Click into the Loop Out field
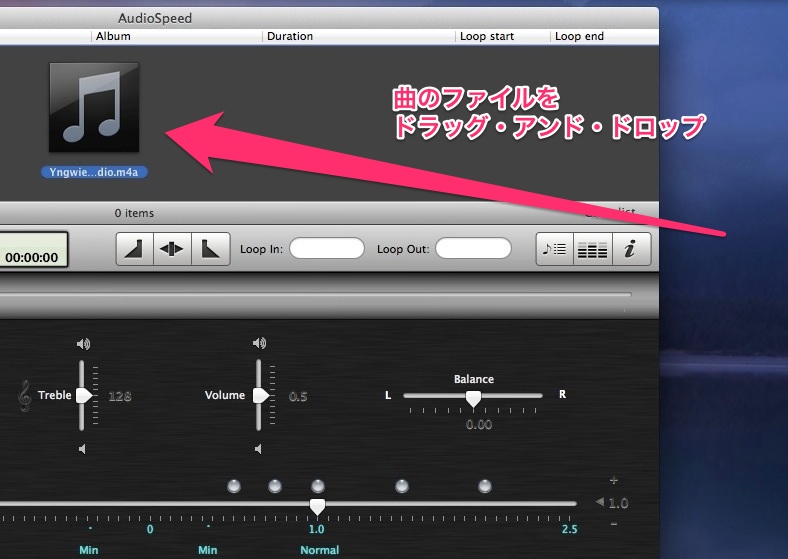Image resolution: width=788 pixels, height=559 pixels. (473, 248)
